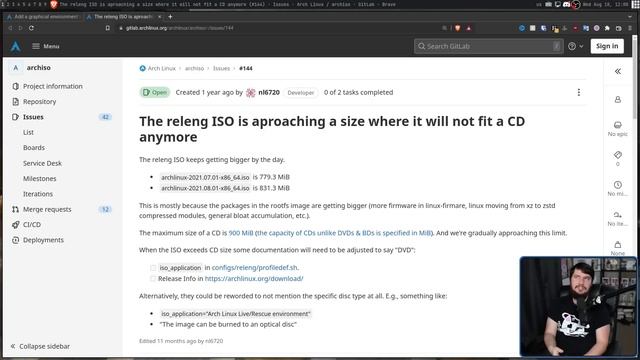640x360 pixels.
Task: Open Service Desk
Action: (x=42, y=163)
